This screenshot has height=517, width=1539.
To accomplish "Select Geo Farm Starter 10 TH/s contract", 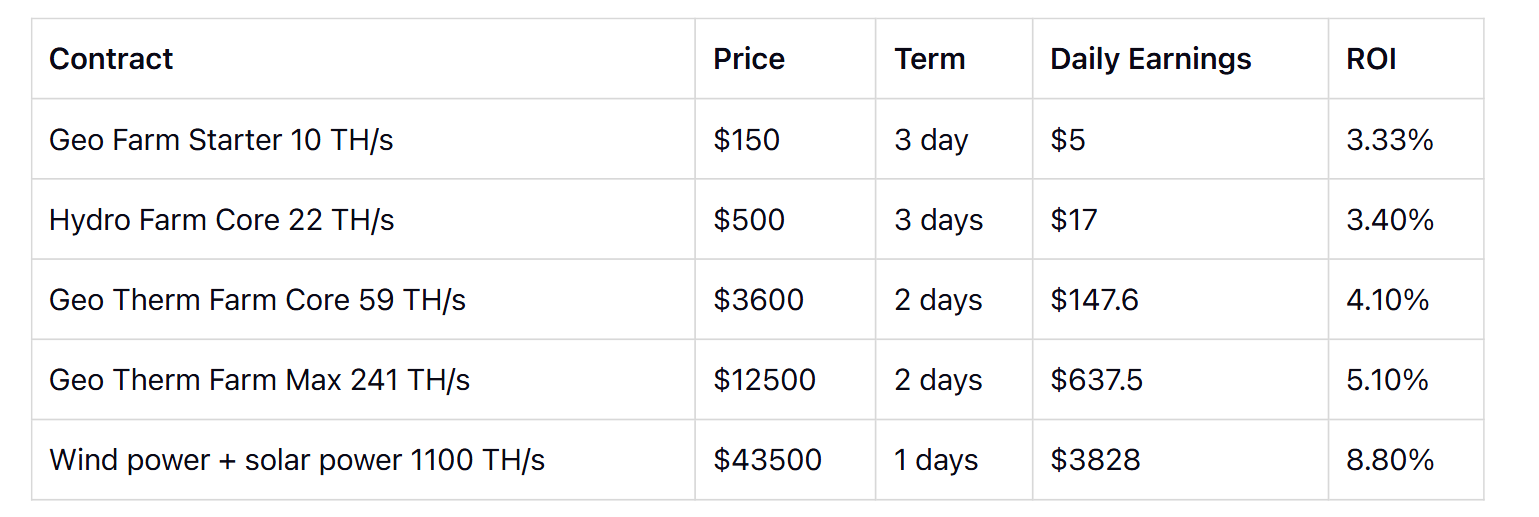I will (221, 140).
